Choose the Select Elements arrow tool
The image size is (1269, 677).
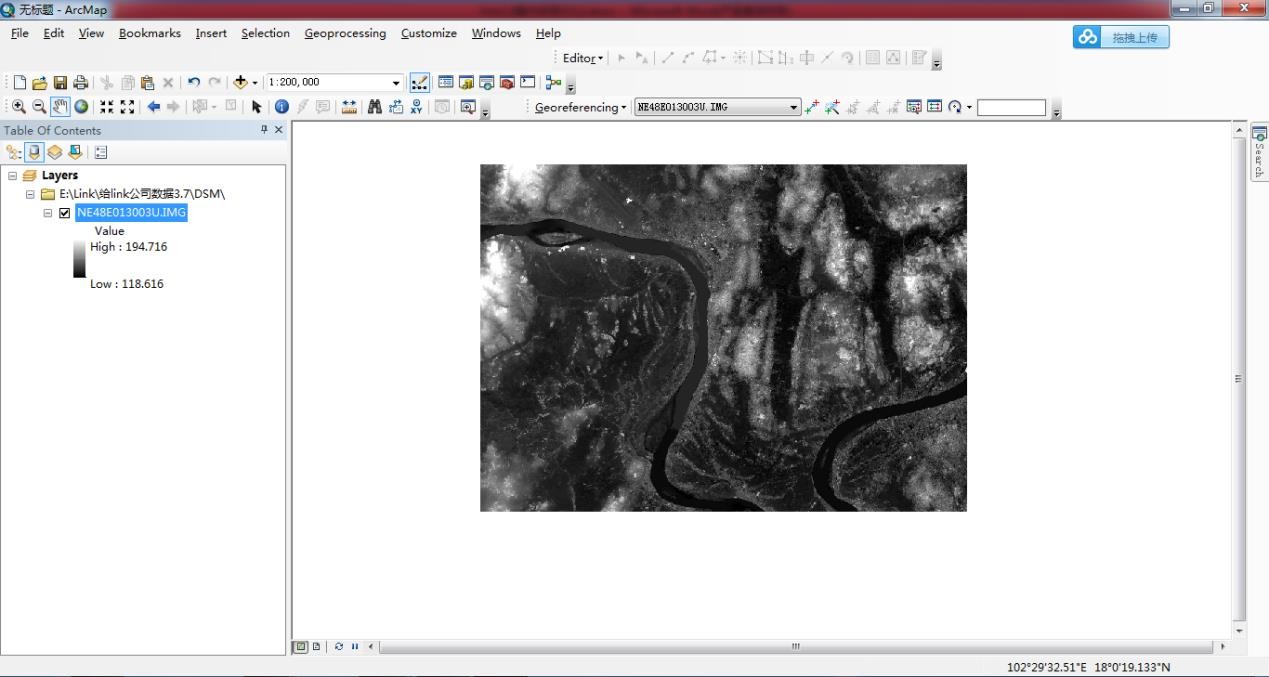tap(256, 107)
